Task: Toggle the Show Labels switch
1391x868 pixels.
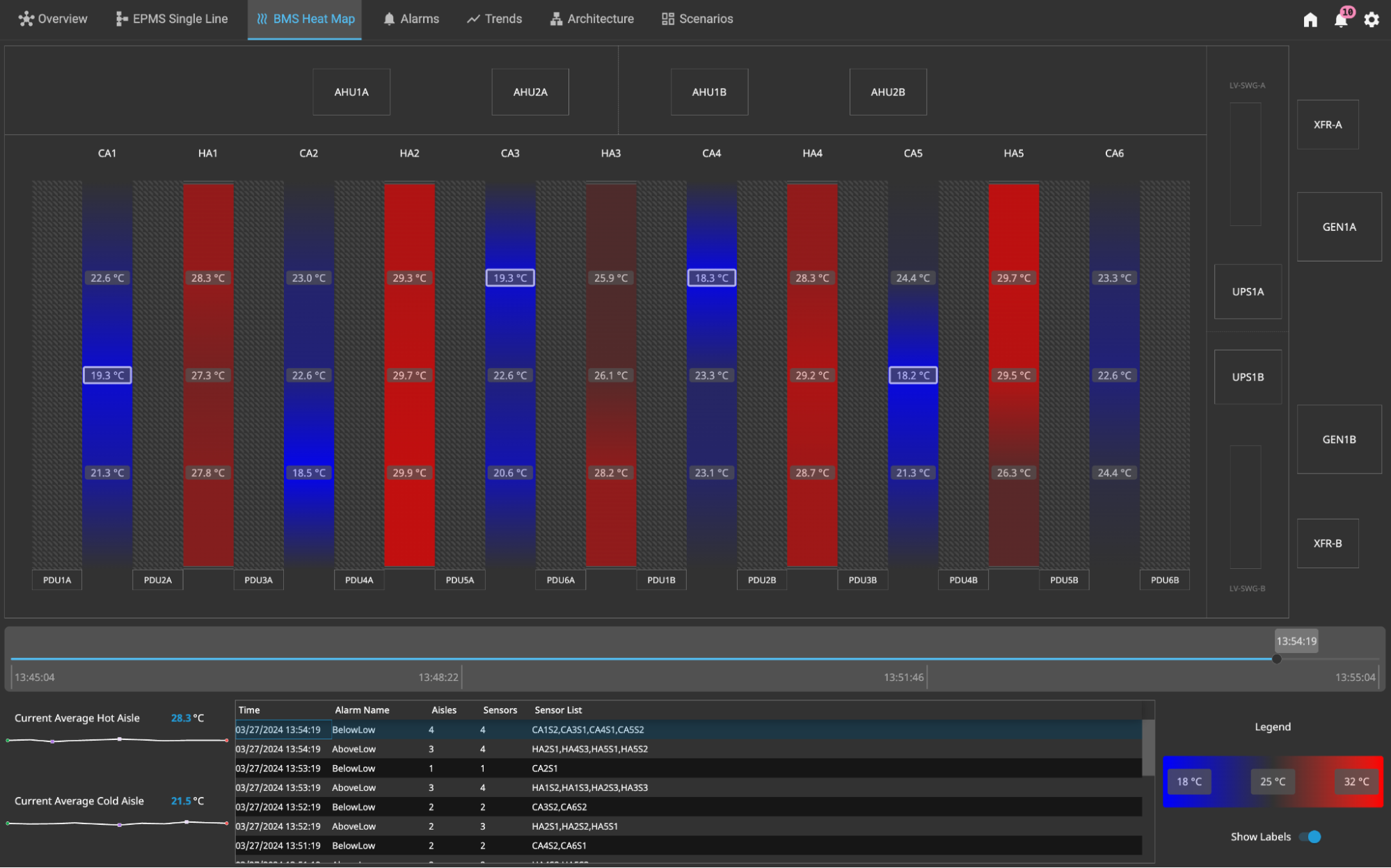Action: pyautogui.click(x=1310, y=837)
